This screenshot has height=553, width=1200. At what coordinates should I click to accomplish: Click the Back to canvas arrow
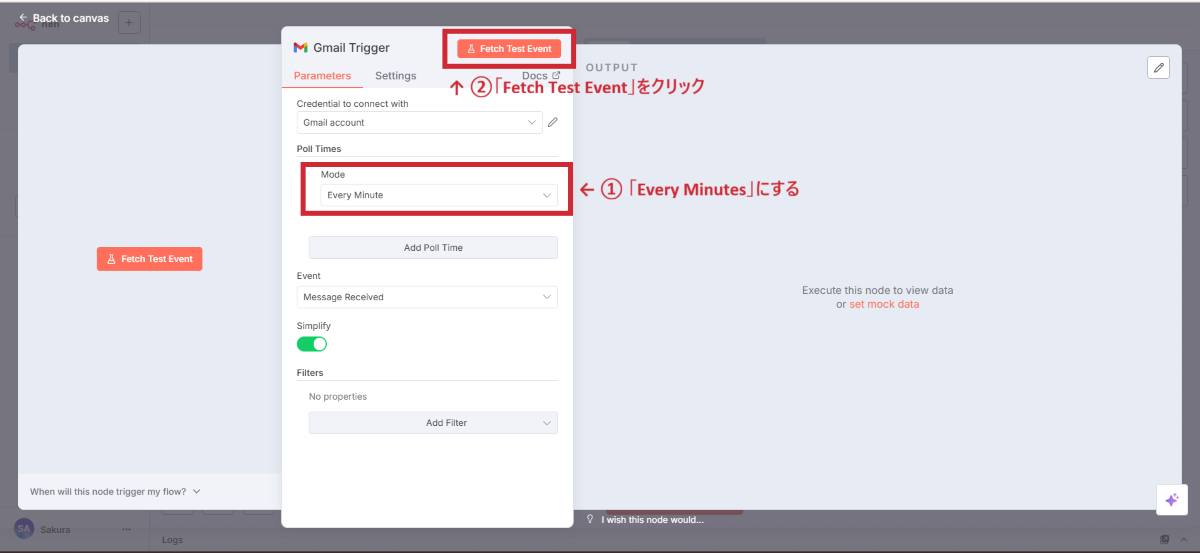(22, 18)
